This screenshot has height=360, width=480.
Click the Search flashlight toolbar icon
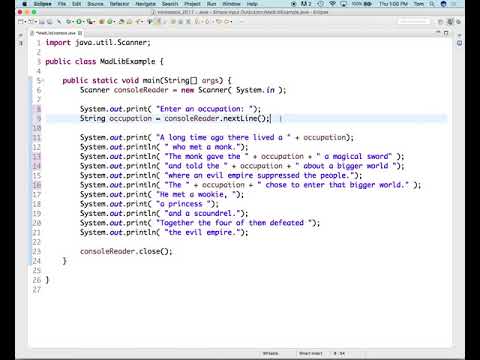tap(137, 22)
